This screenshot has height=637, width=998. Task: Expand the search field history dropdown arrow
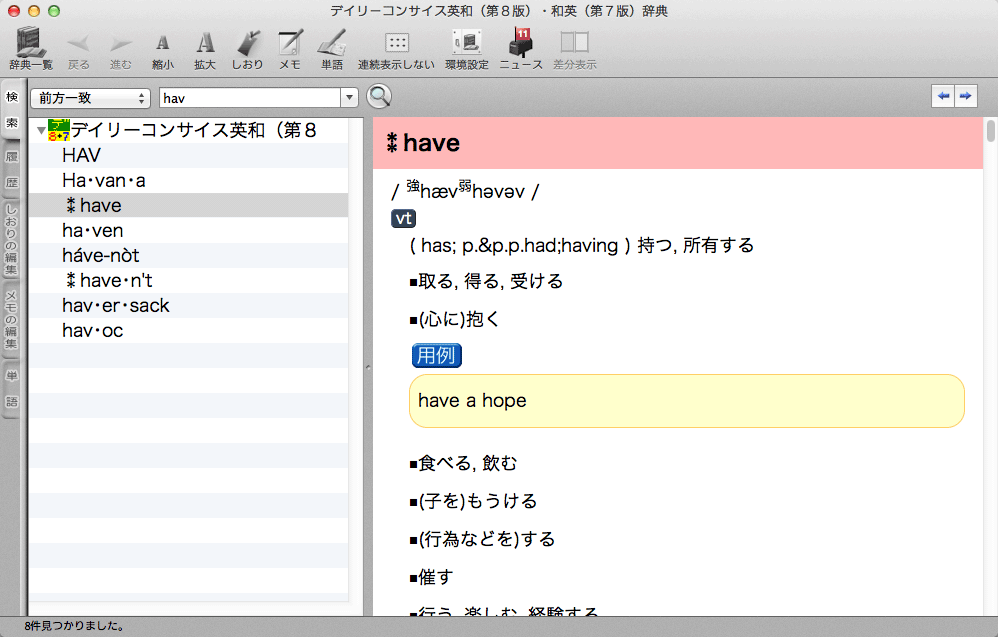(349, 98)
